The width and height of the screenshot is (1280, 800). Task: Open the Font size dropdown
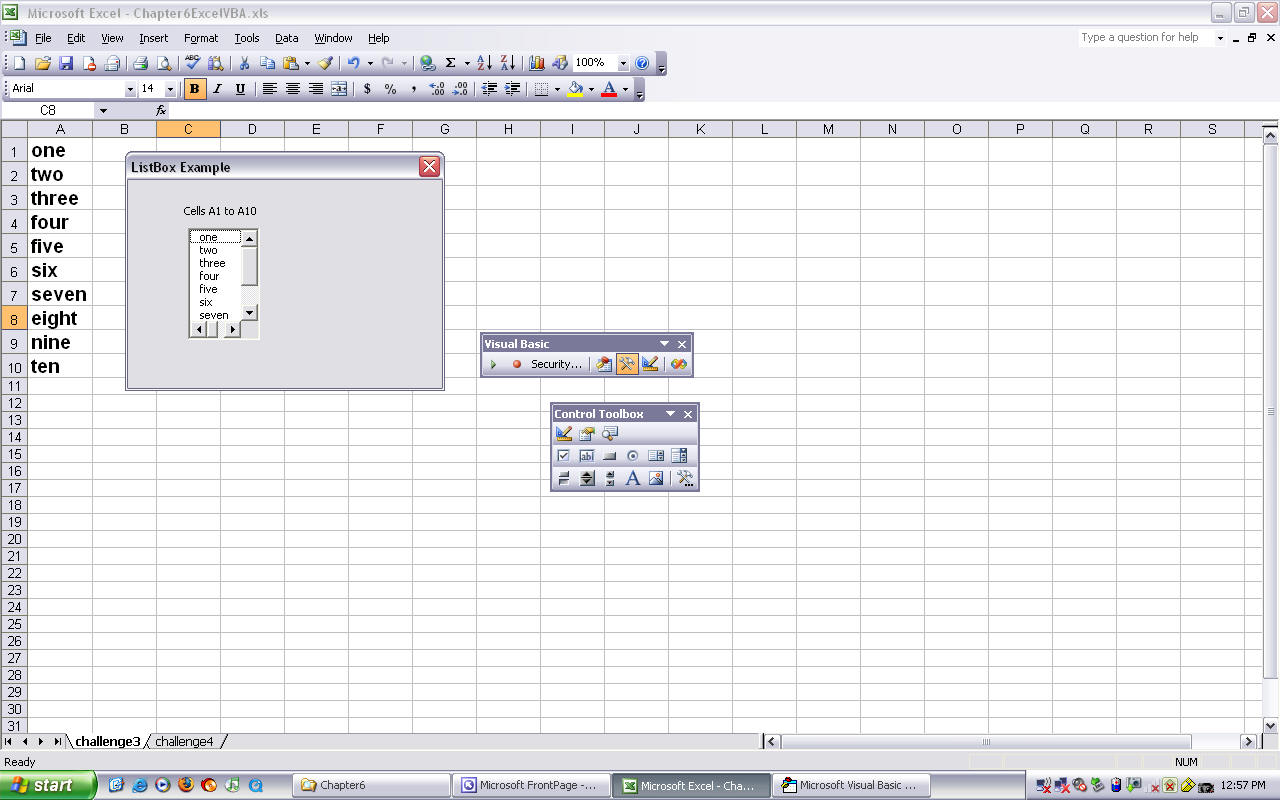170,89
